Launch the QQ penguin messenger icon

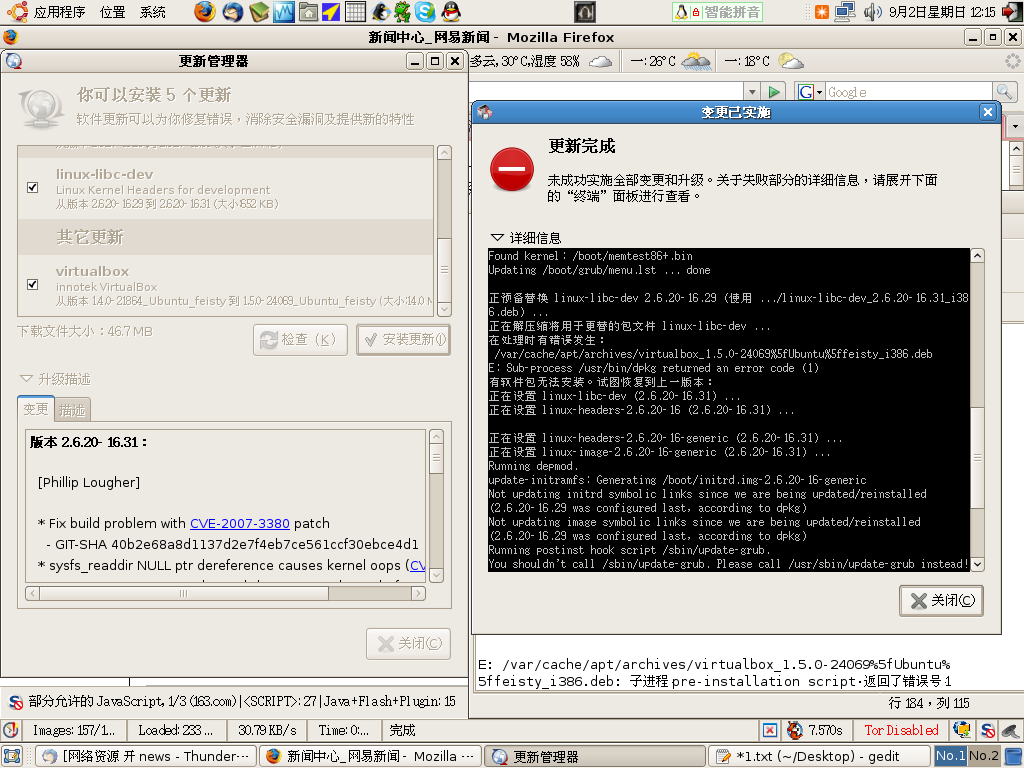(x=451, y=12)
